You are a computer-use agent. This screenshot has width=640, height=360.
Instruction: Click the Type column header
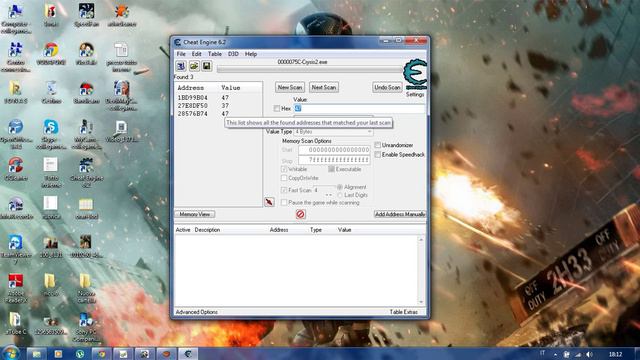[x=316, y=230]
